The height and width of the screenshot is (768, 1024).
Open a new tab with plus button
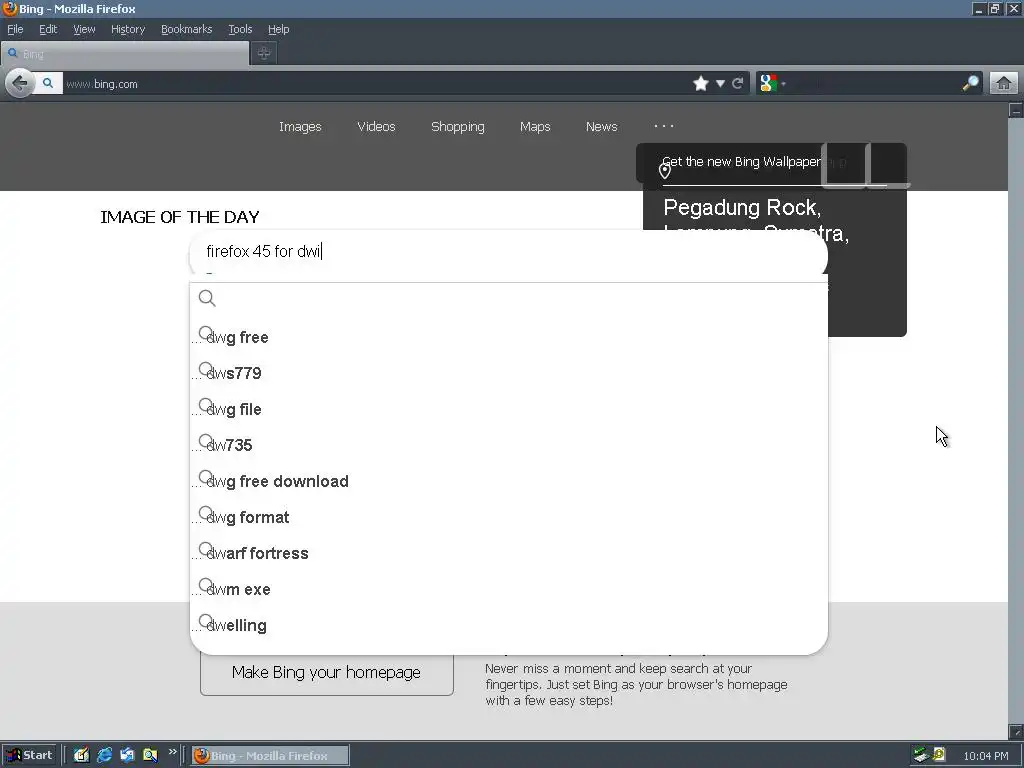coord(264,54)
